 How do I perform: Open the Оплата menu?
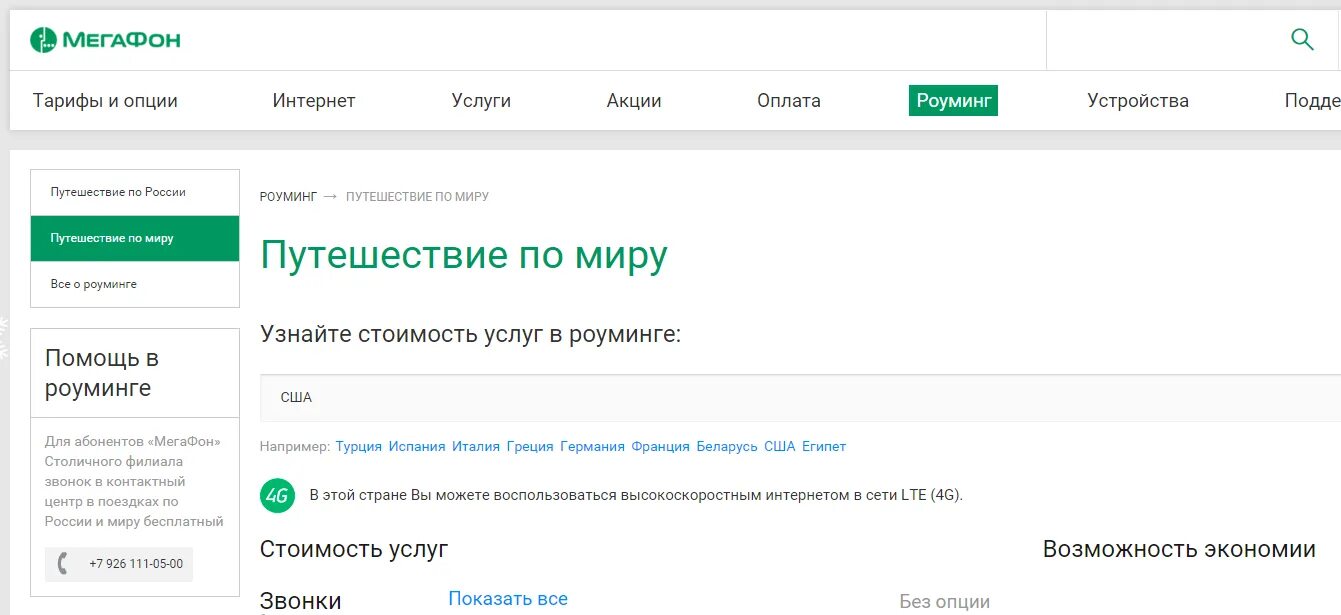(789, 101)
